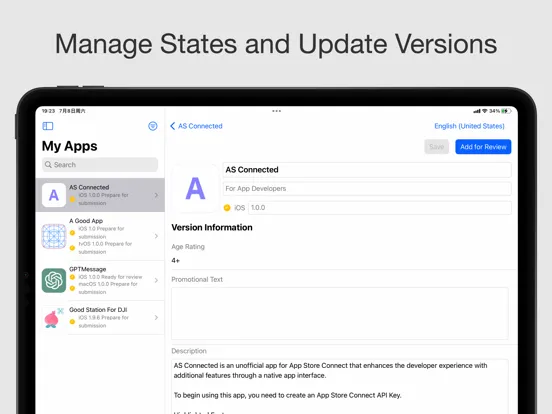
Task: Select Good Station For DJI title
Action: pyautogui.click(x=98, y=309)
